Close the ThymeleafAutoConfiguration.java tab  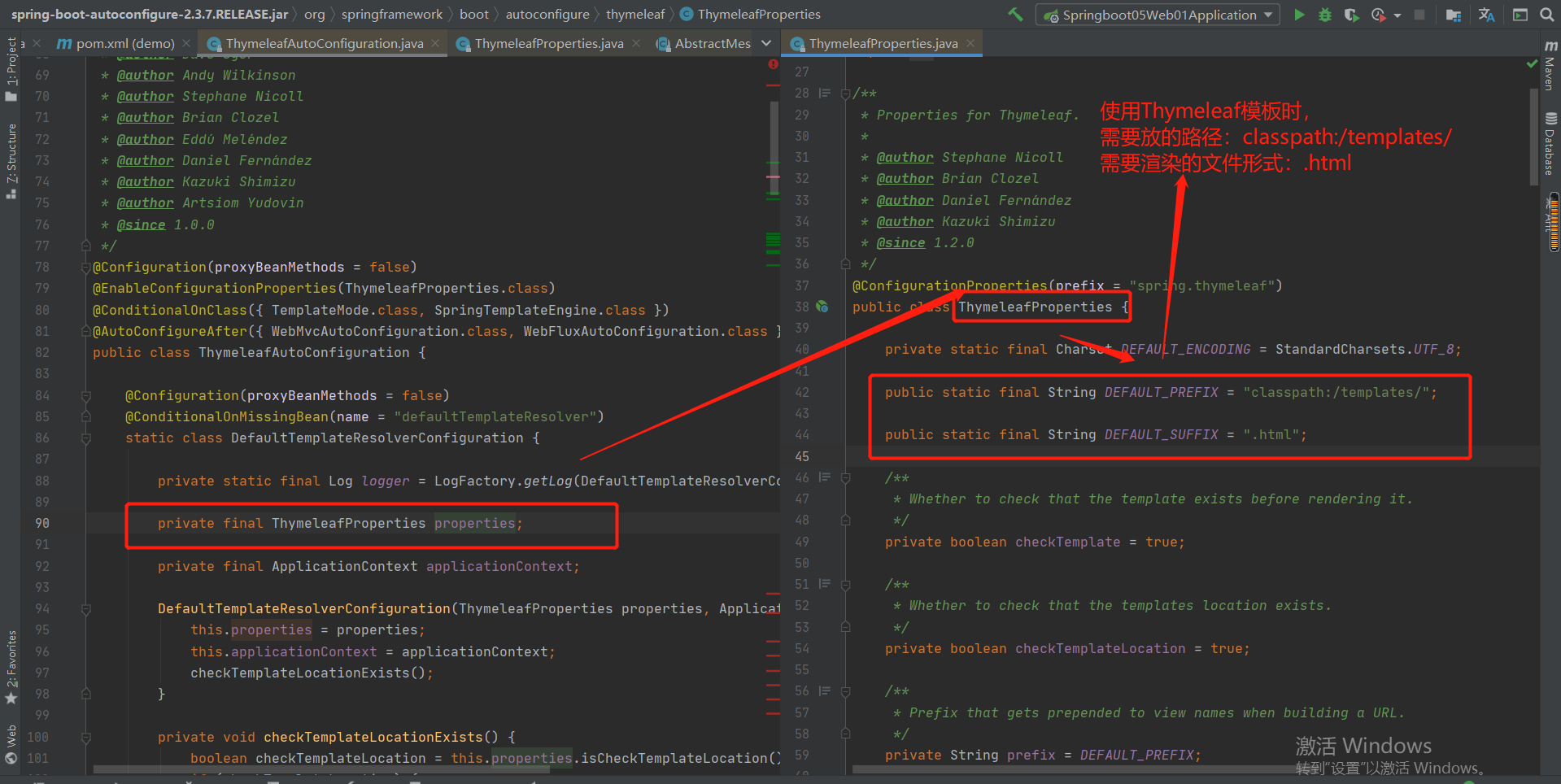tap(436, 43)
